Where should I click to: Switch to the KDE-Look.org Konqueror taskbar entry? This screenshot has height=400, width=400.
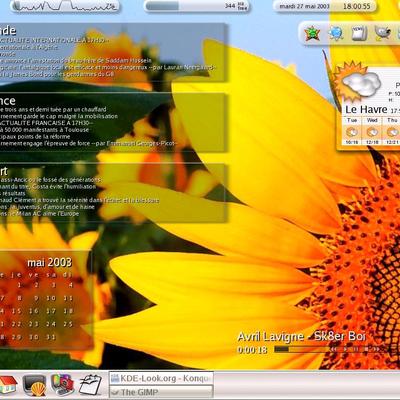[x=161, y=378]
